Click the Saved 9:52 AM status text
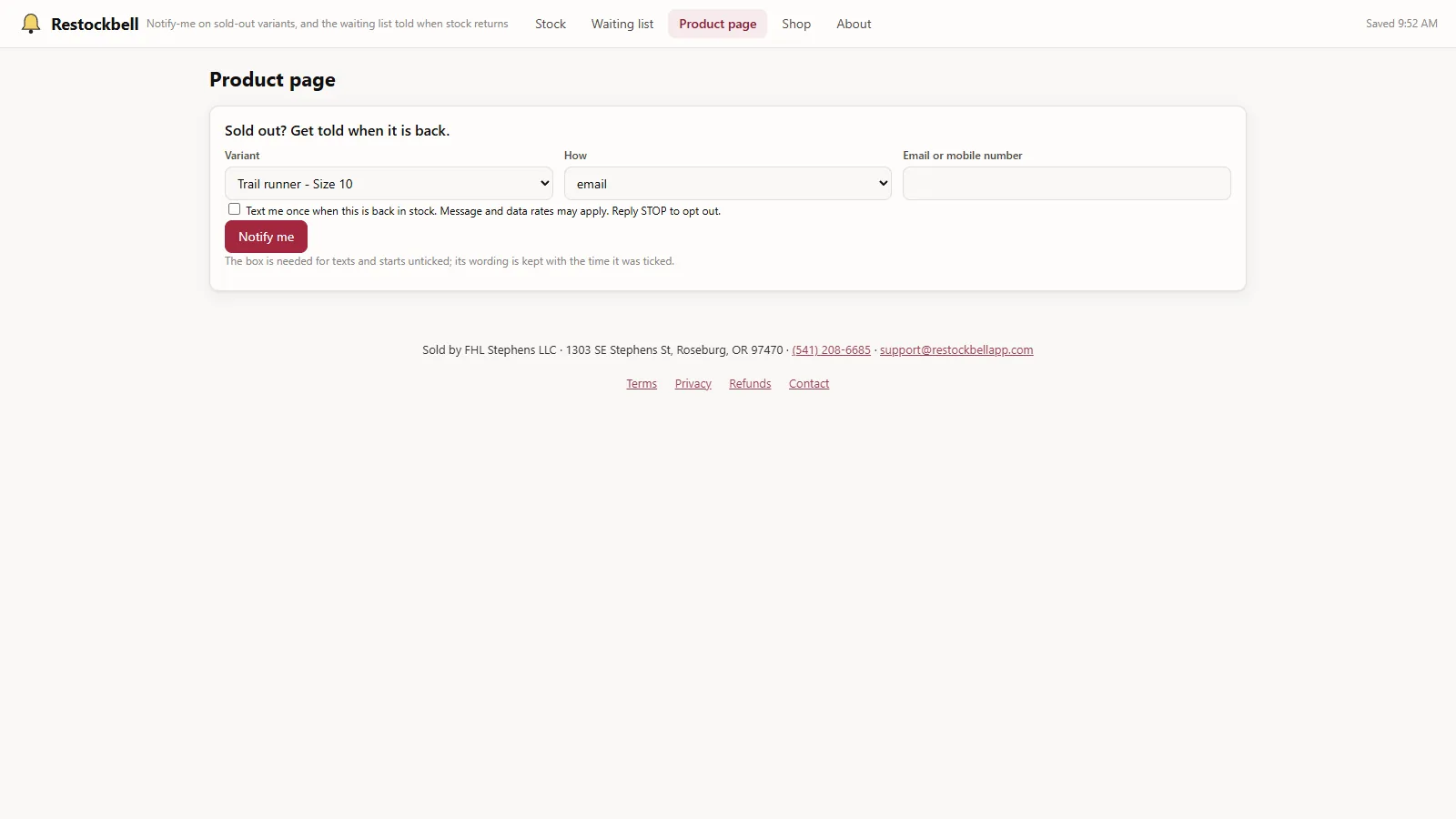Screen dimensions: 1456x819 [1401, 24]
